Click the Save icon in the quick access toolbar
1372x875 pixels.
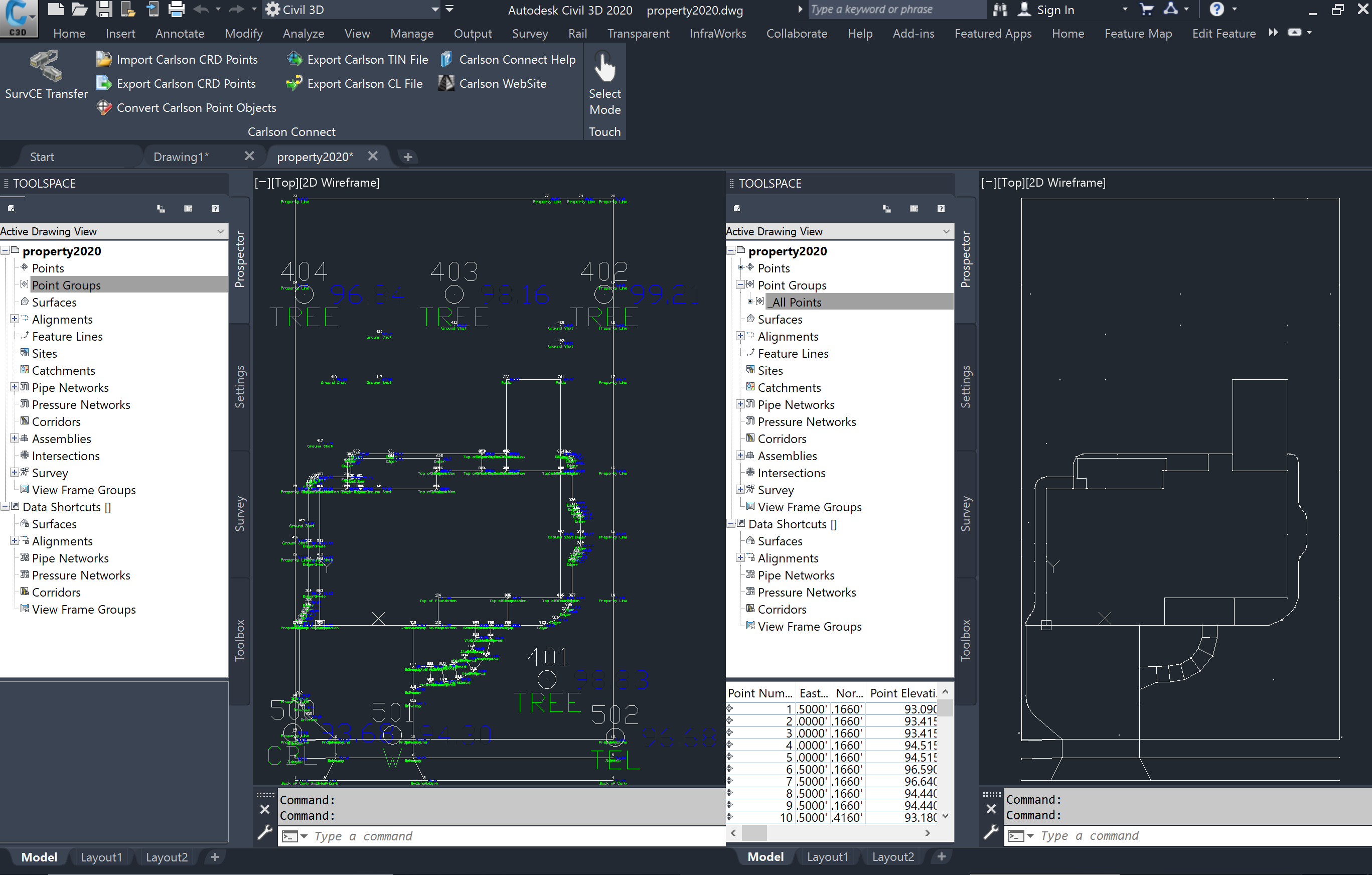(x=104, y=9)
